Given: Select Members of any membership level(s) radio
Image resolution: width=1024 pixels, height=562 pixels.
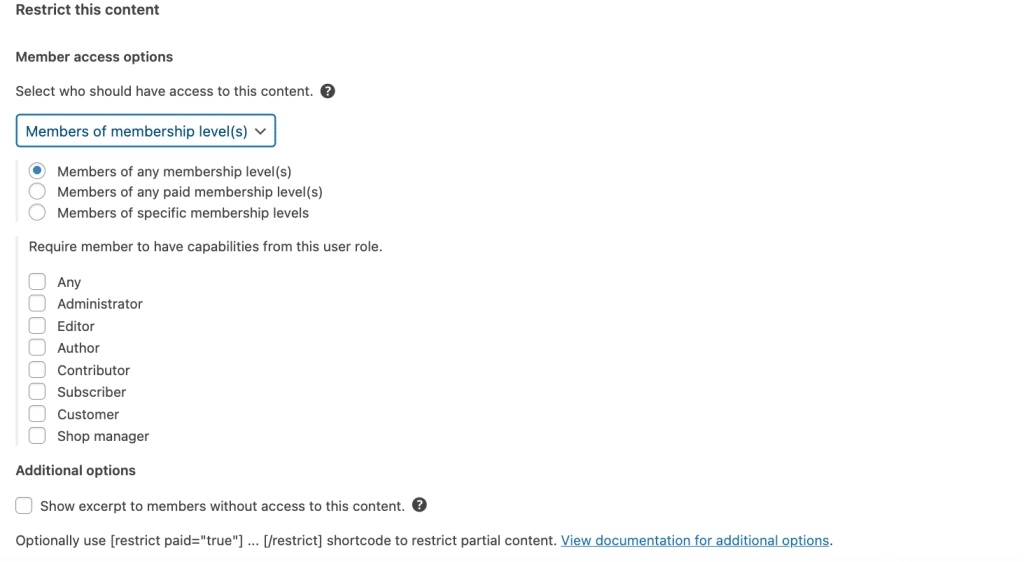Looking at the screenshot, I should (x=37, y=171).
